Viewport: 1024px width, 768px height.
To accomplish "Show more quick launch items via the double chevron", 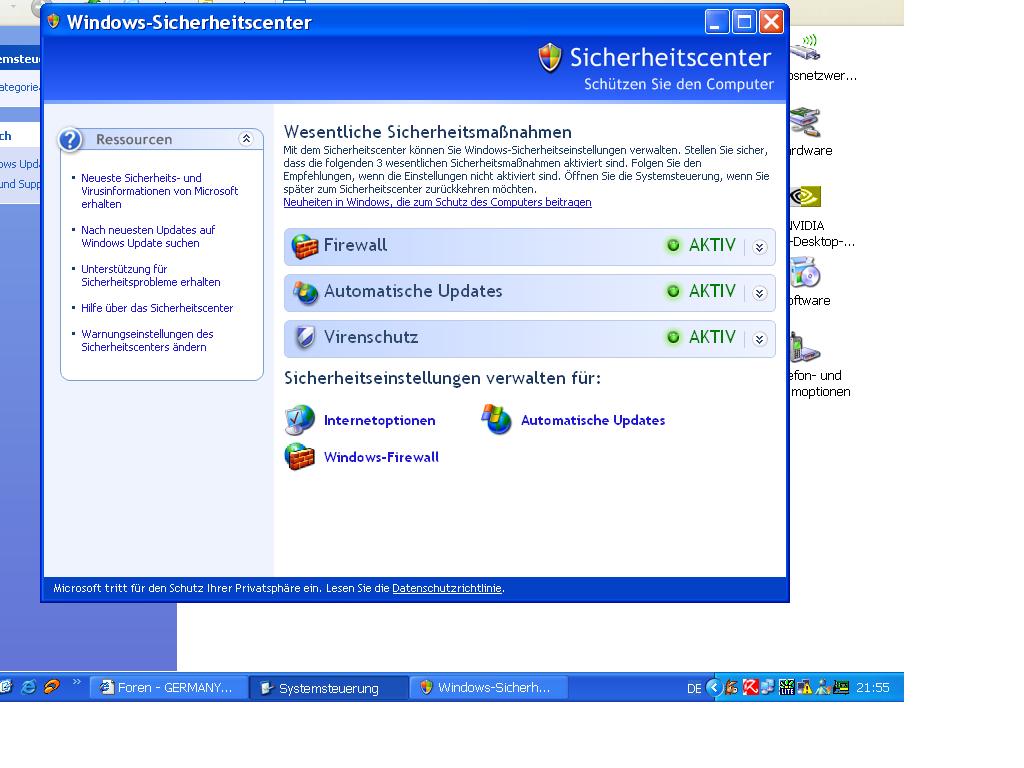I will coord(76,682).
